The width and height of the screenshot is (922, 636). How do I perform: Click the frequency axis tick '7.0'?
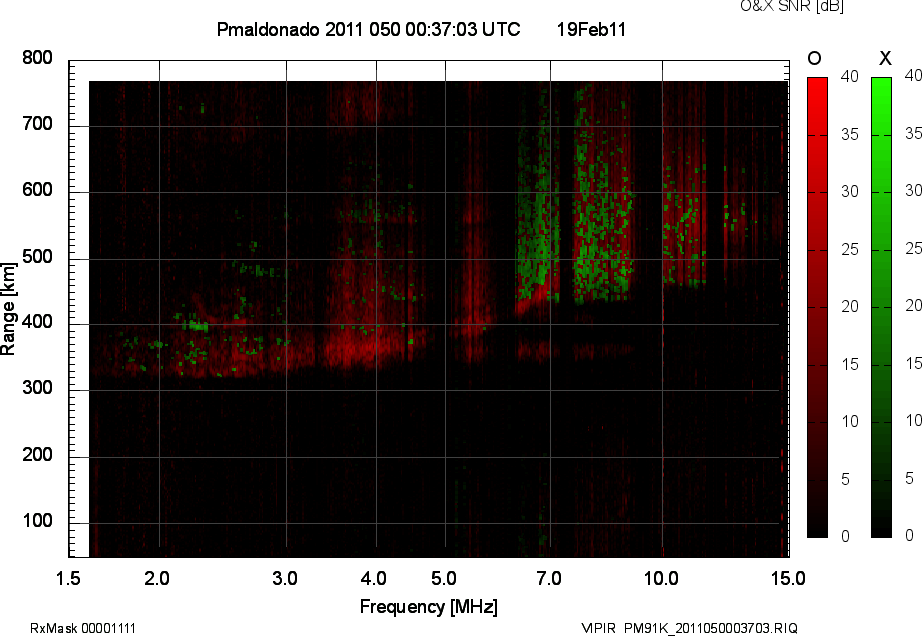coord(549,579)
